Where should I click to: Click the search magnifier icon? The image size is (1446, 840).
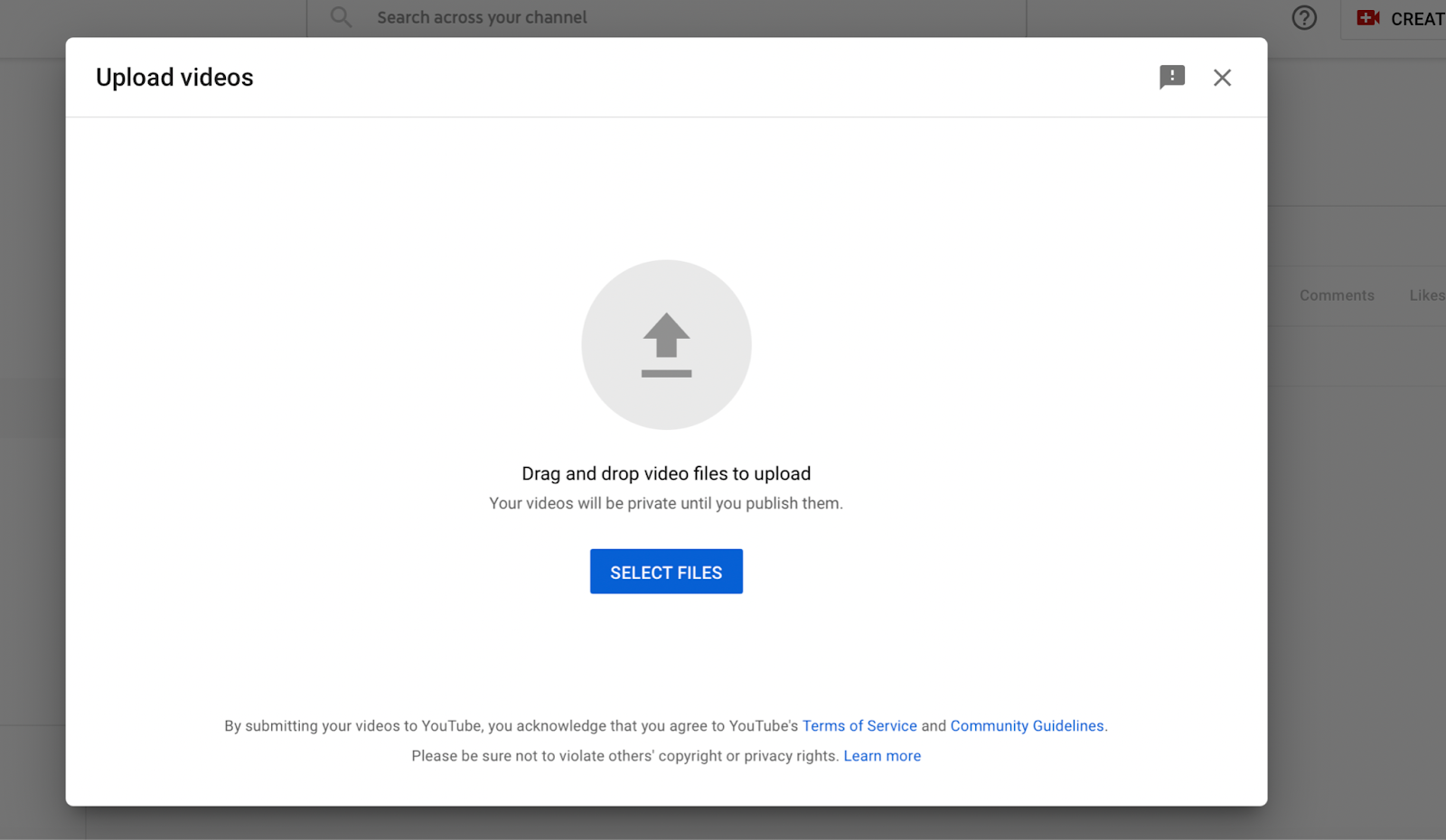(341, 17)
